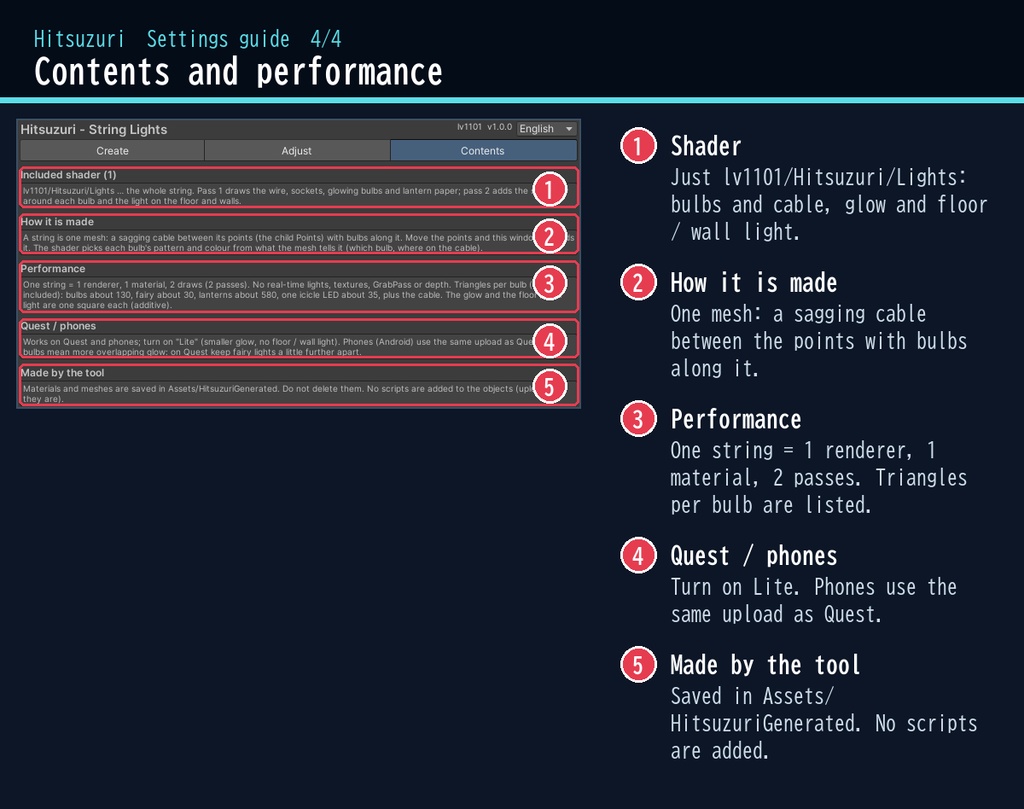The height and width of the screenshot is (809, 1024).
Task: Switch to the Create tab
Action: tap(112, 151)
